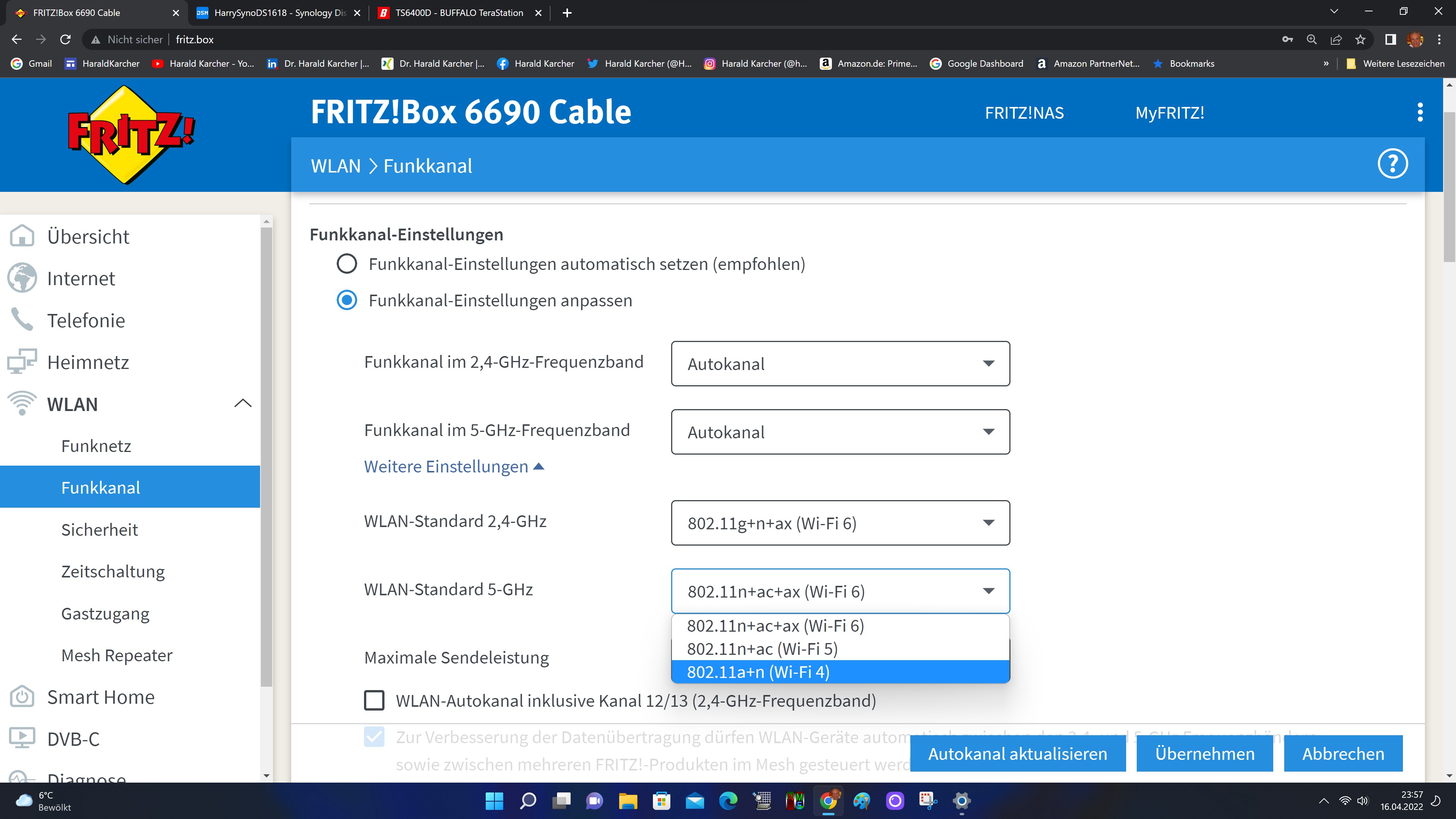Choose 802.11n+ac (Wi-Fi 5) option
Image resolution: width=1456 pixels, height=819 pixels.
coord(762,649)
